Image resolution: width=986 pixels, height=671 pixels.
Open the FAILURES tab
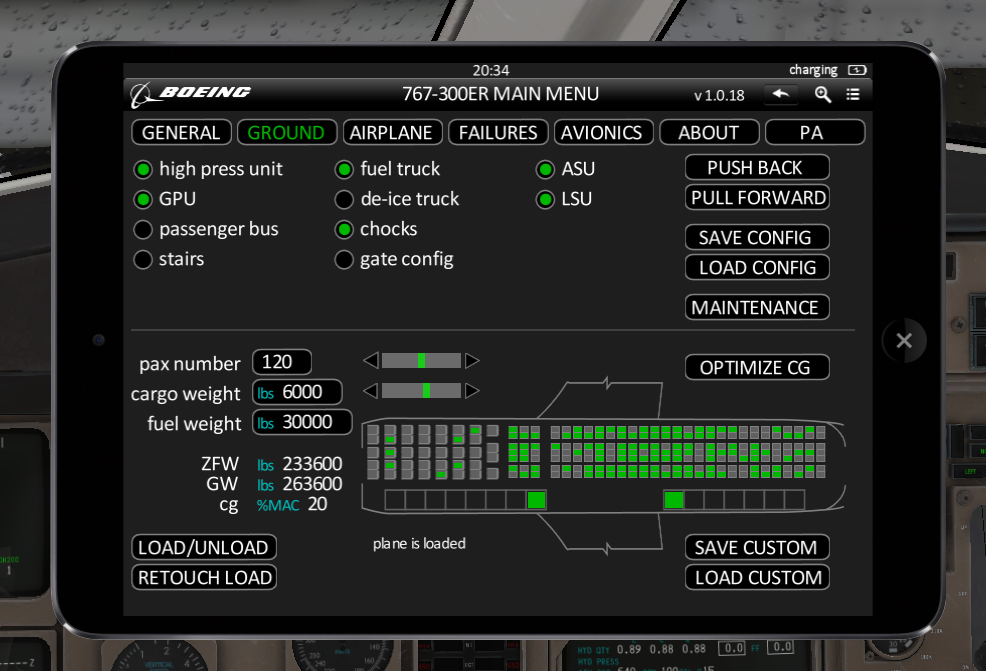(x=498, y=132)
